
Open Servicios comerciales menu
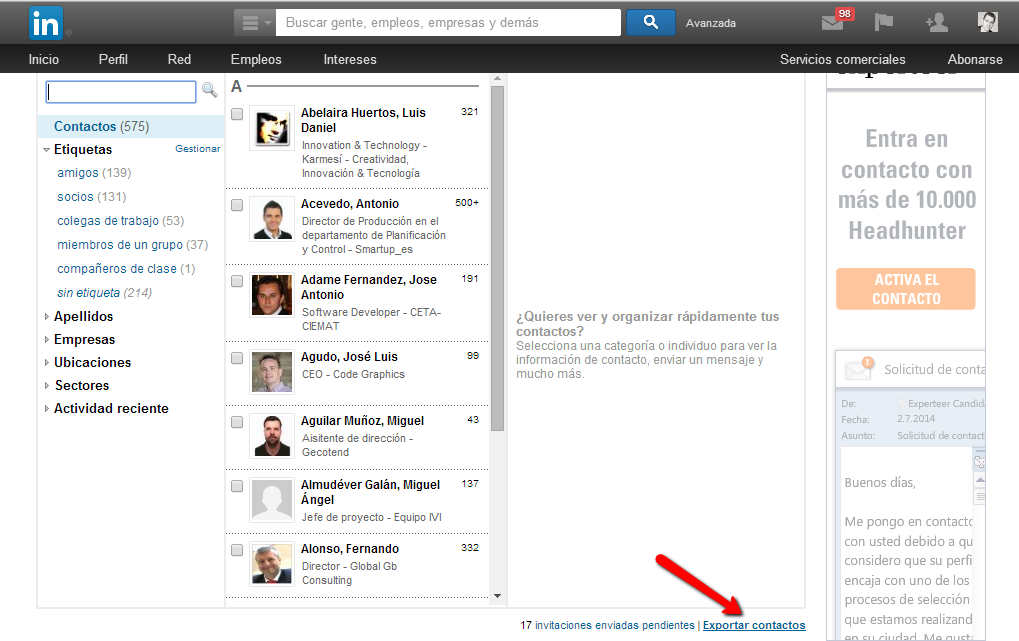pyautogui.click(x=842, y=59)
